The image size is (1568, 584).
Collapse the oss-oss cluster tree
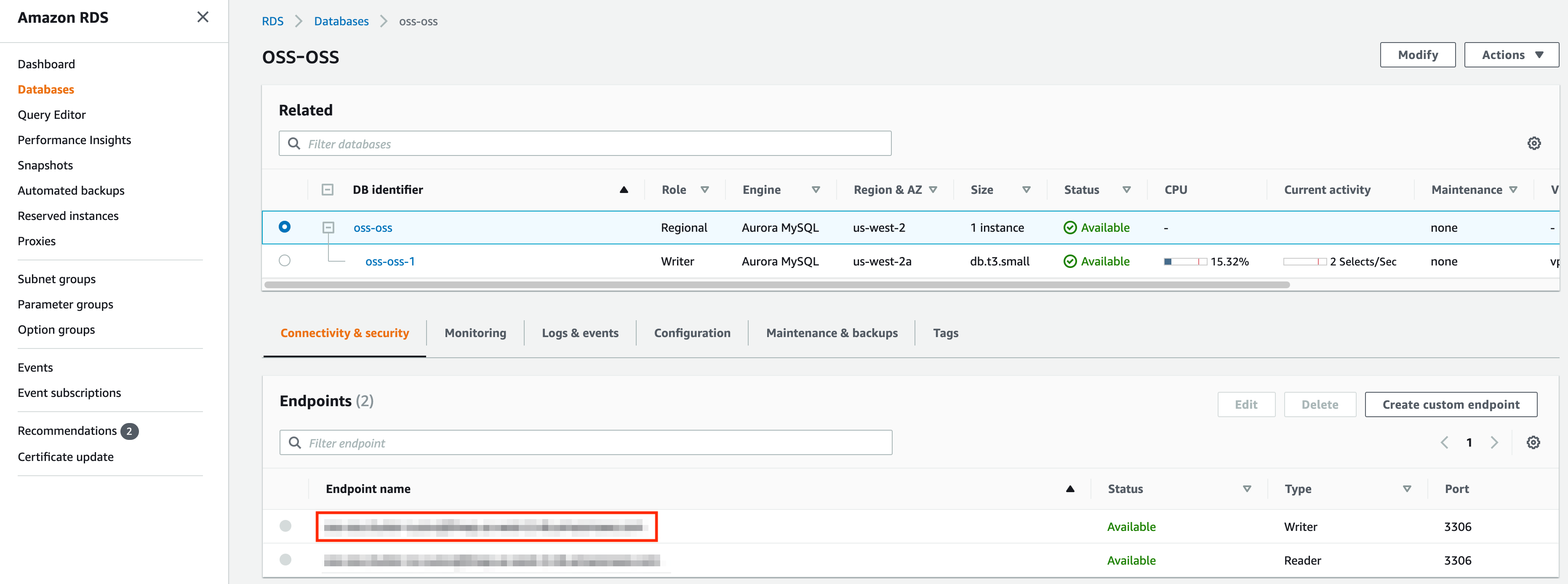pos(328,227)
